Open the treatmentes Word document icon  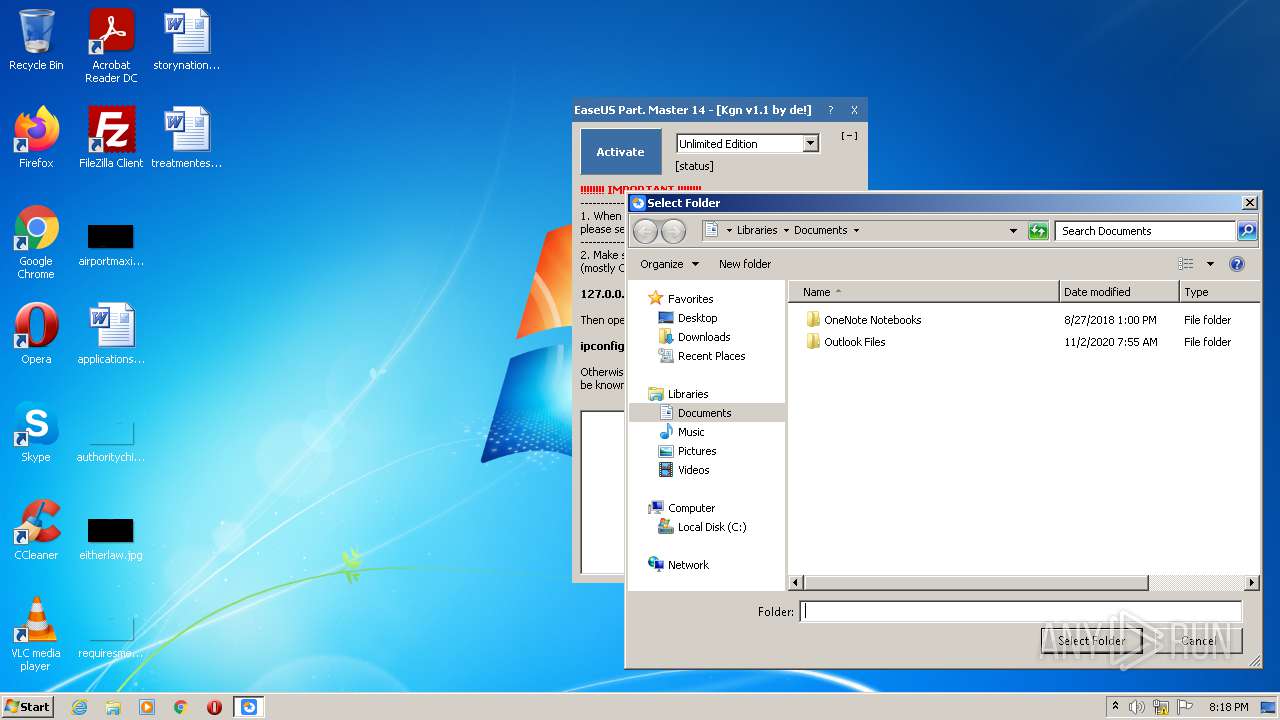186,138
